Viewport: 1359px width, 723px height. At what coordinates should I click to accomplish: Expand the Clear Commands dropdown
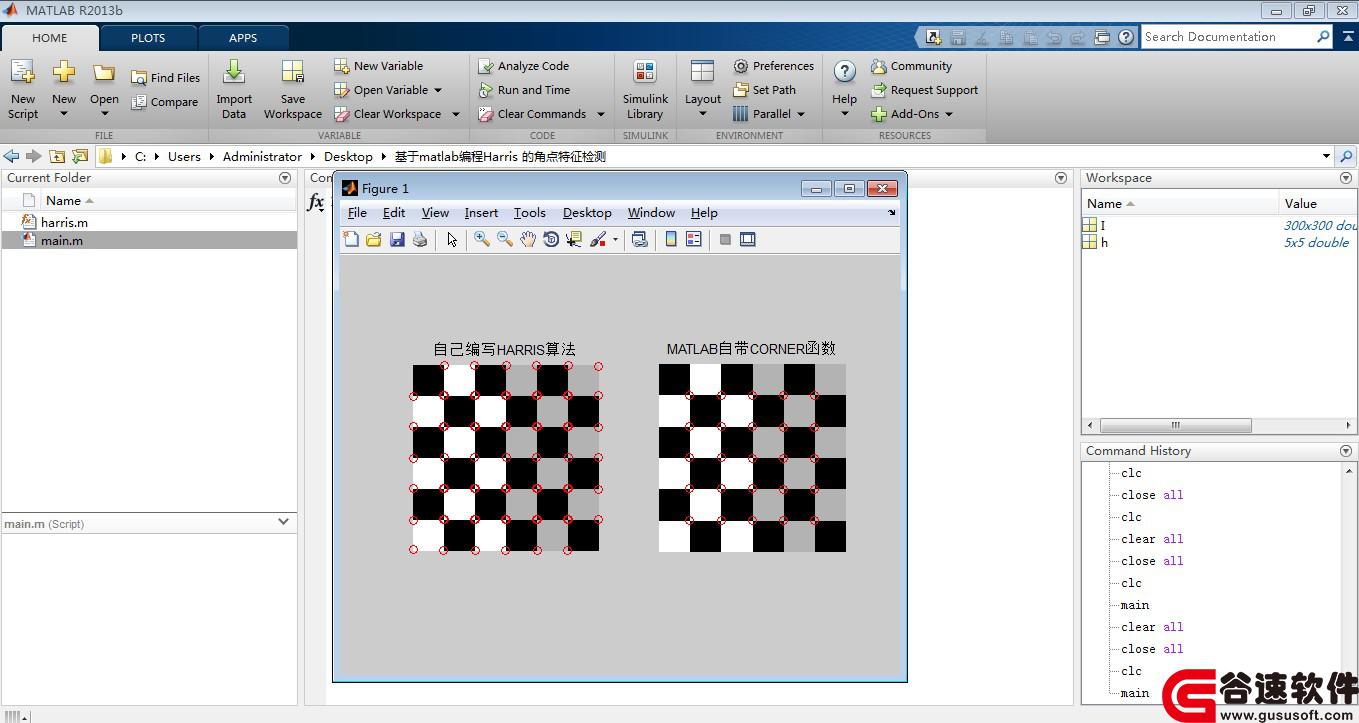tap(601, 114)
